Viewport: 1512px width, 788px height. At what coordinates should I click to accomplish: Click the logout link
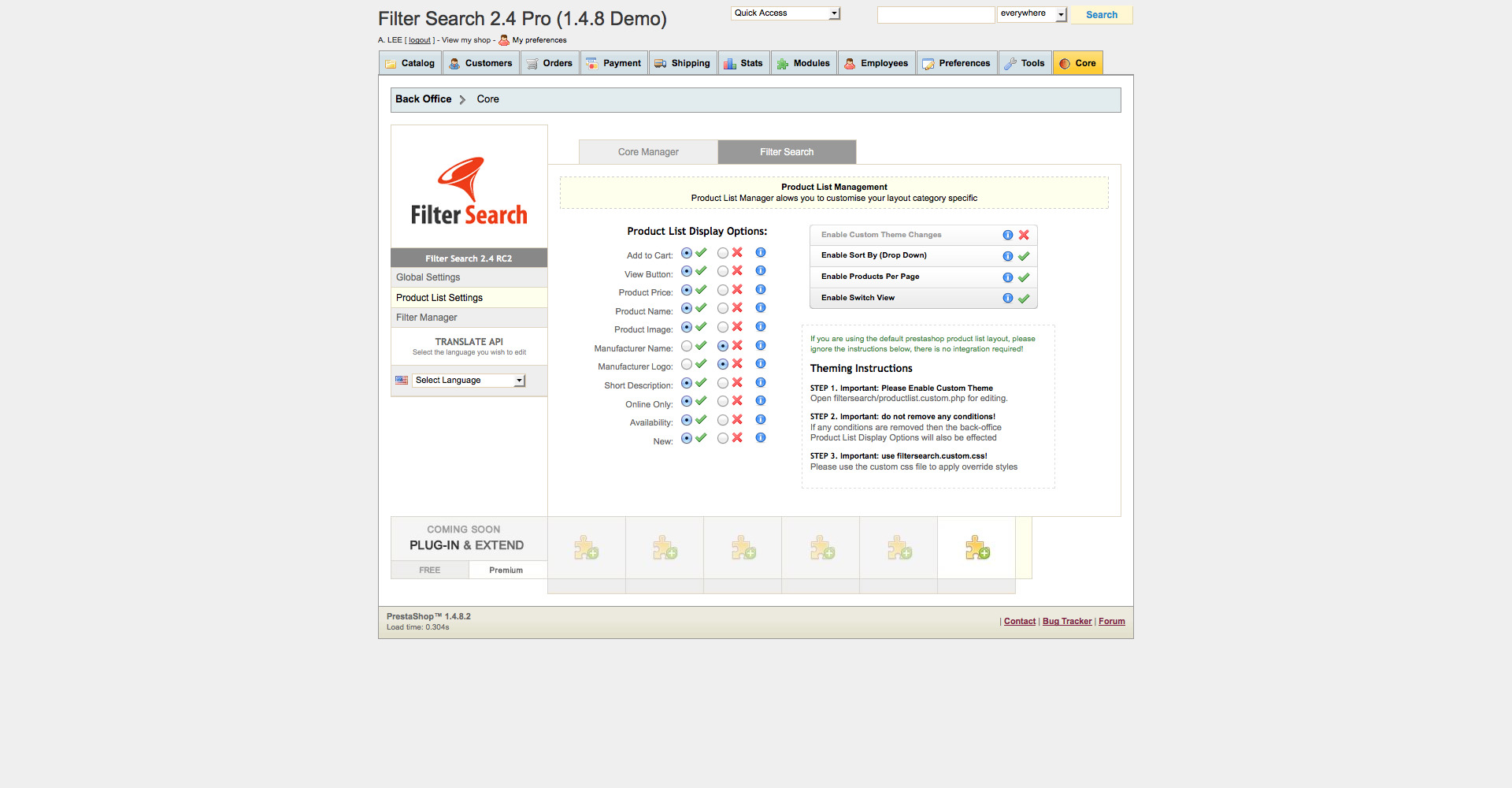click(x=420, y=40)
